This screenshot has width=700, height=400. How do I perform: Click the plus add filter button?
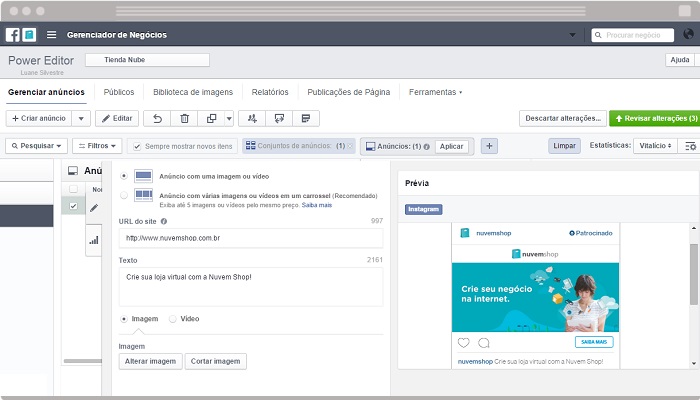[x=489, y=146]
